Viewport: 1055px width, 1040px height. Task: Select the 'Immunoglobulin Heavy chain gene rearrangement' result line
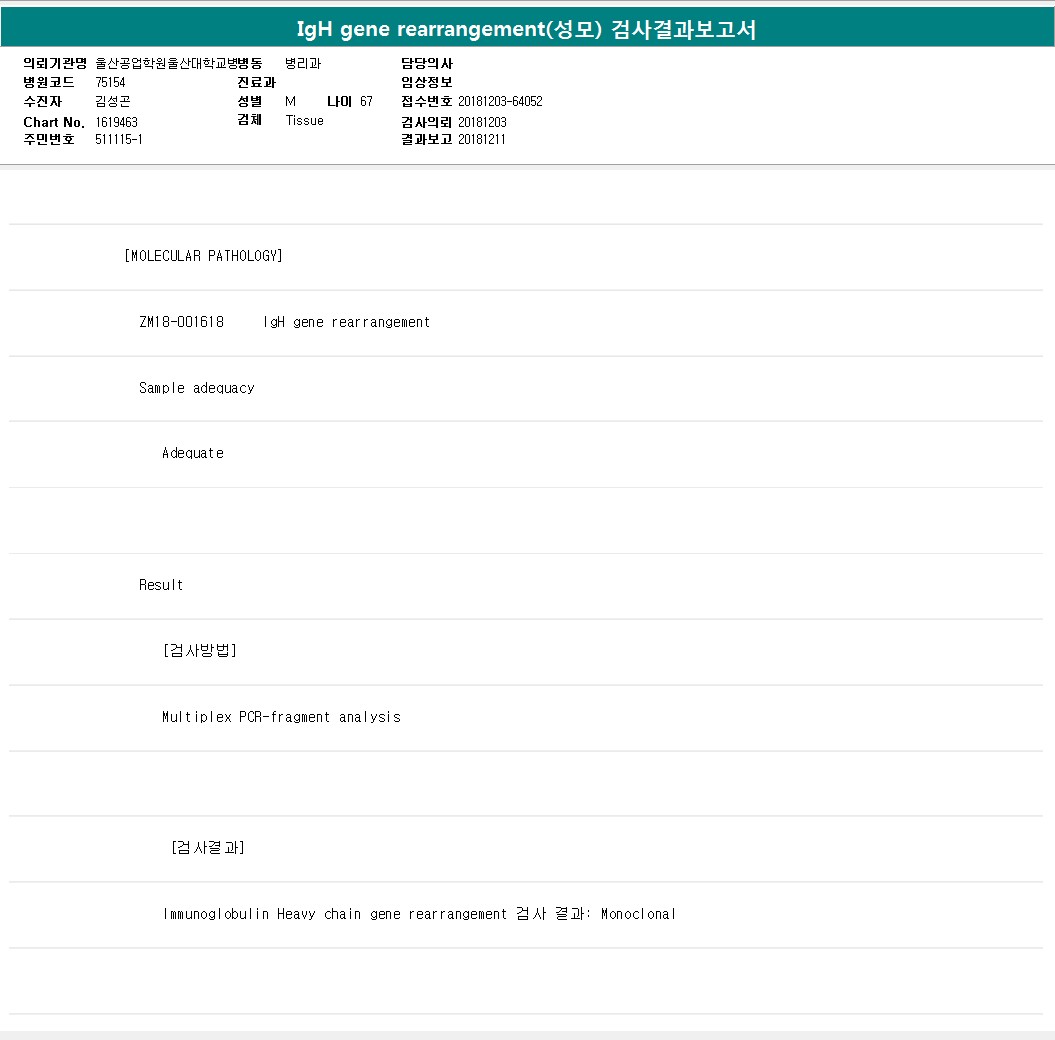(419, 914)
